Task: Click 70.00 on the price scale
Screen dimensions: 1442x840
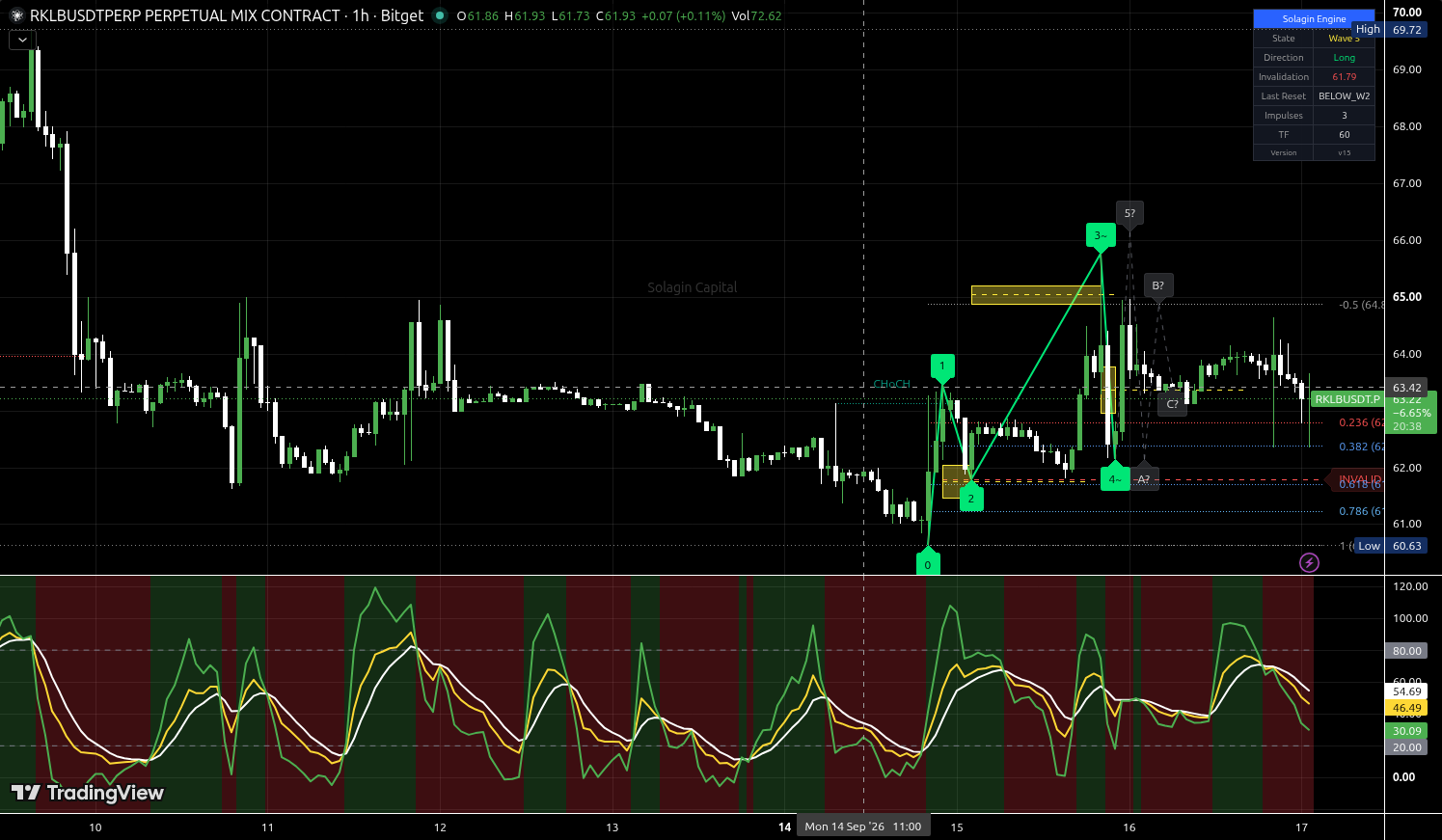Action: [1407, 13]
